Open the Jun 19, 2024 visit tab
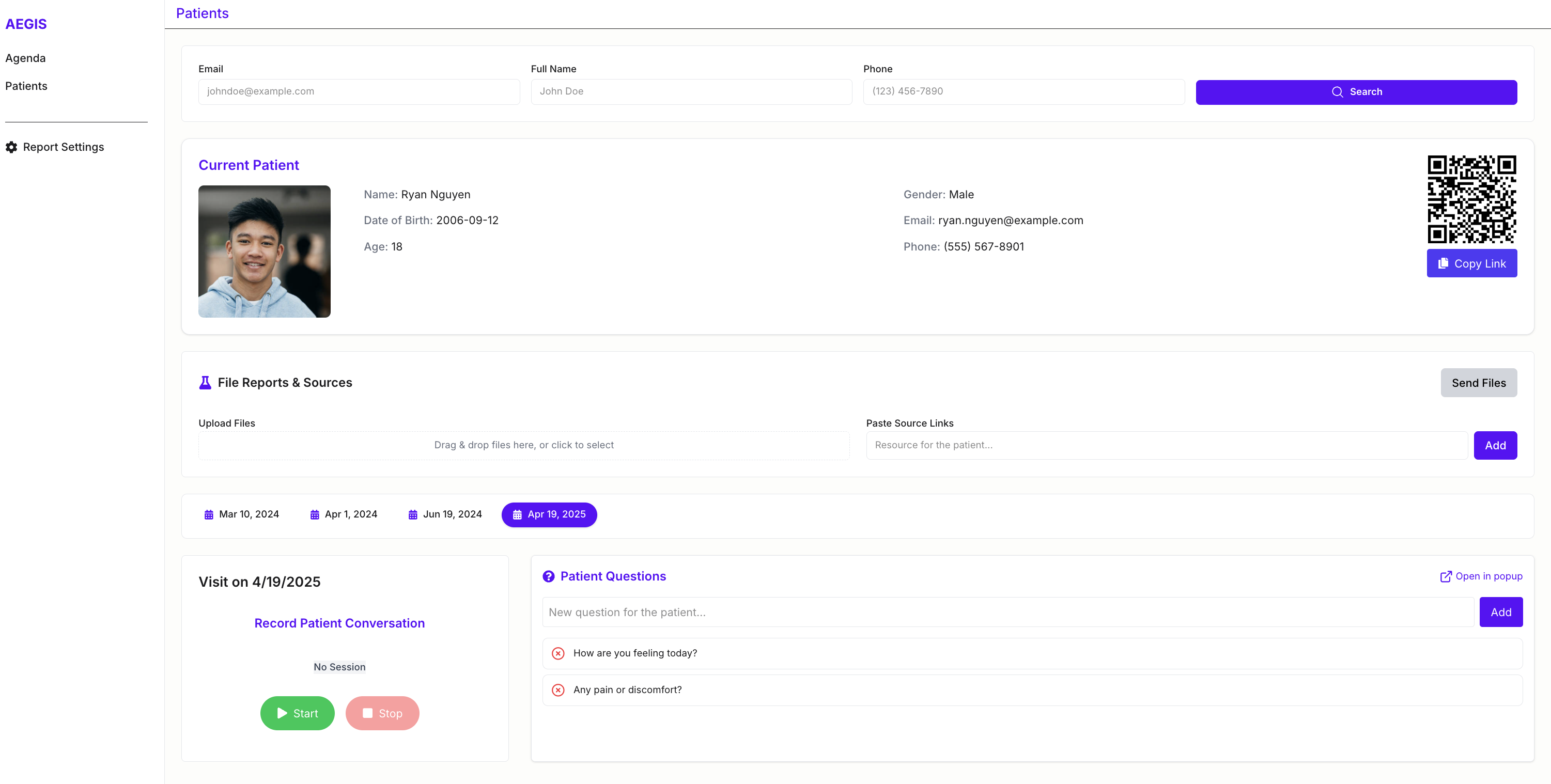Image resolution: width=1551 pixels, height=784 pixels. tap(445, 514)
